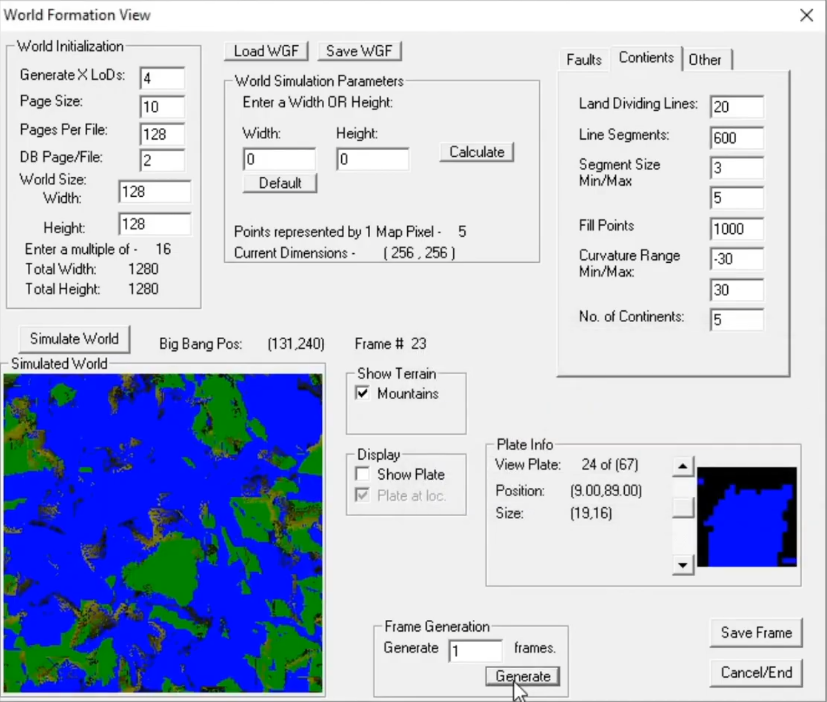Click Calculate for world dimensions
Image resolution: width=827 pixels, height=702 pixels.
click(476, 152)
